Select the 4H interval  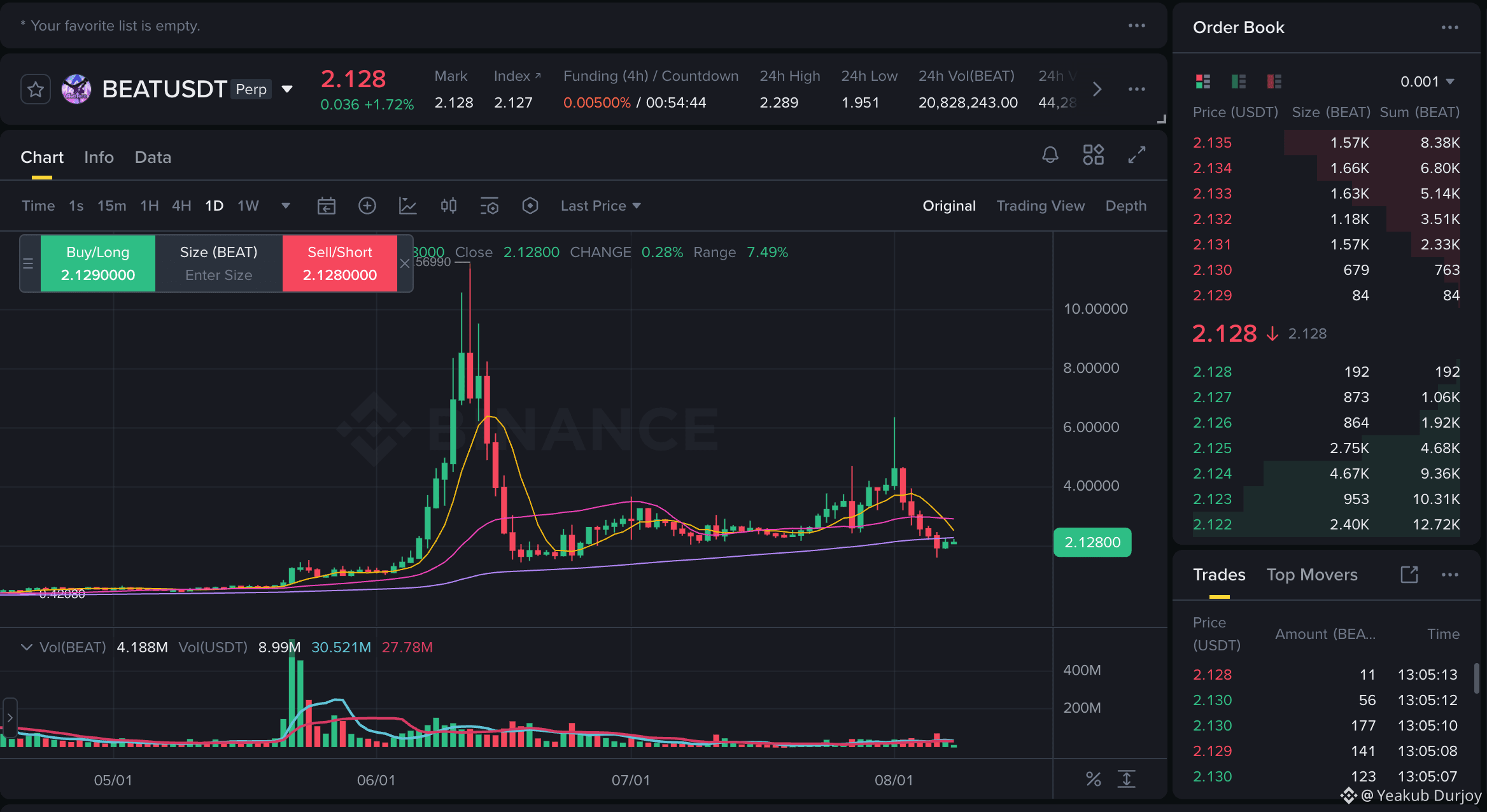[x=181, y=206]
